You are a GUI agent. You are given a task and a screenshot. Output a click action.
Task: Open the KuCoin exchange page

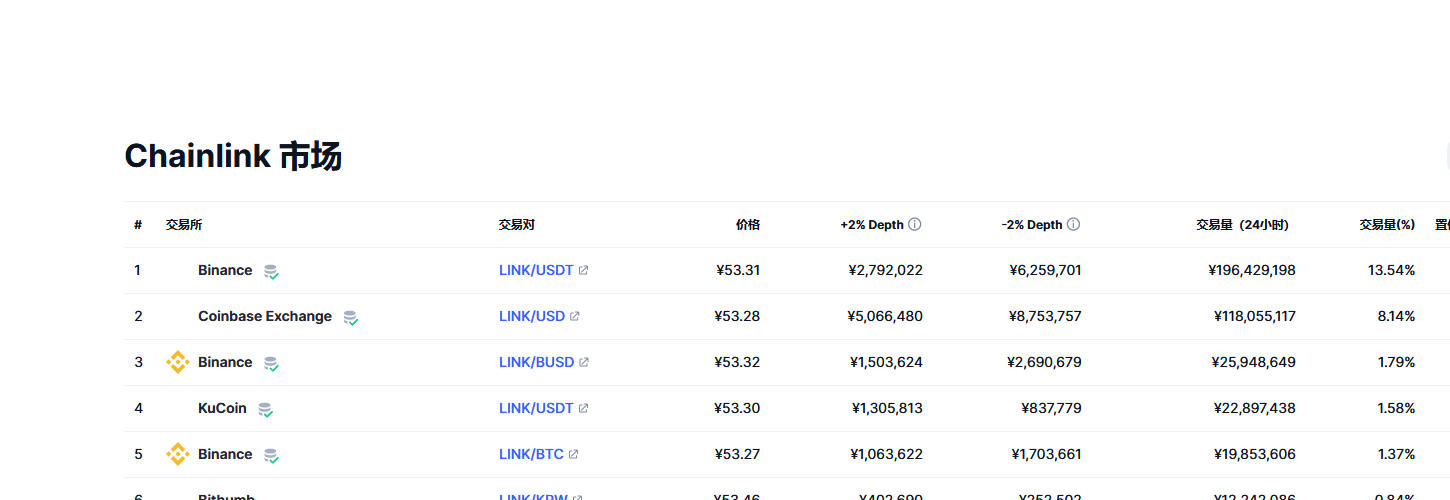point(222,408)
